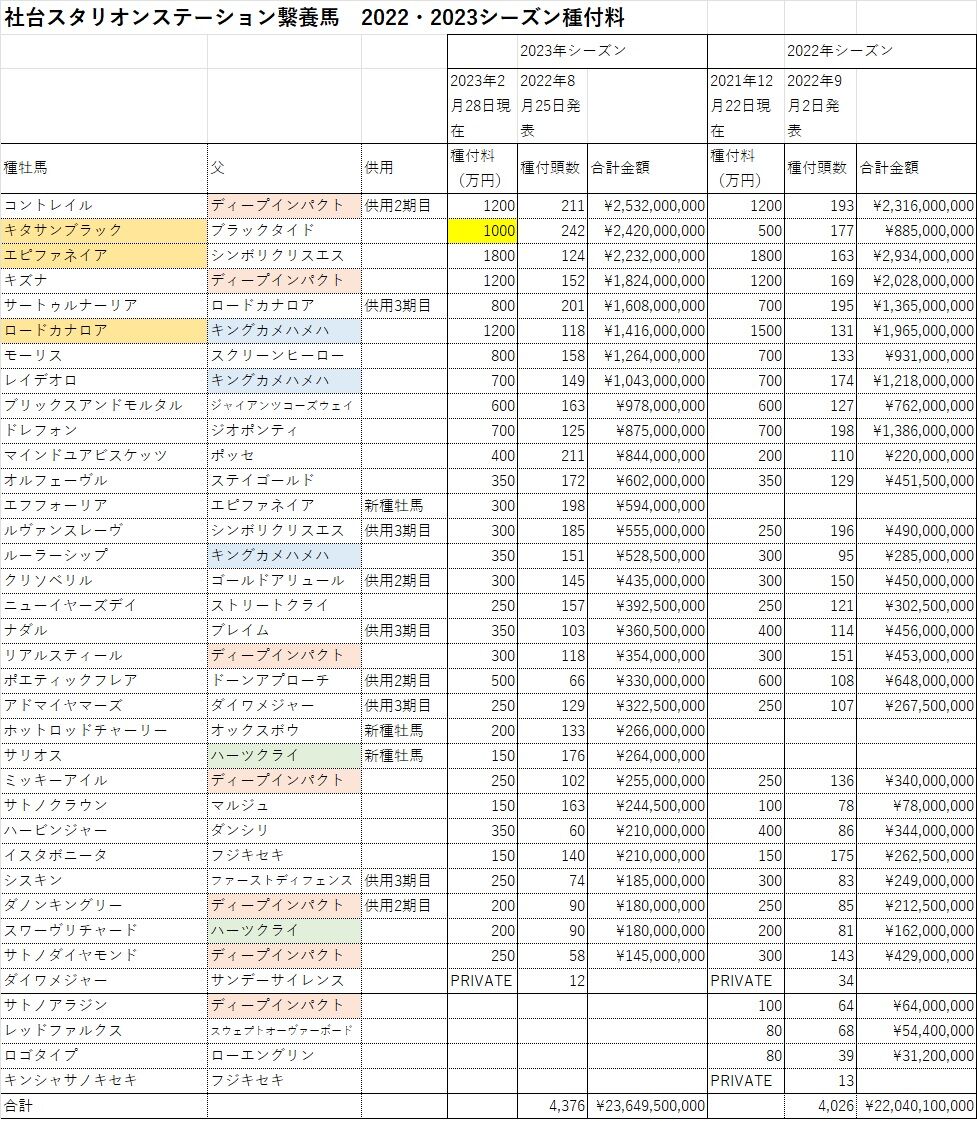Screen dimensions: 977x1126
Task: Select the highlighted ロードカナロア stallion cell
Action: click(x=104, y=330)
